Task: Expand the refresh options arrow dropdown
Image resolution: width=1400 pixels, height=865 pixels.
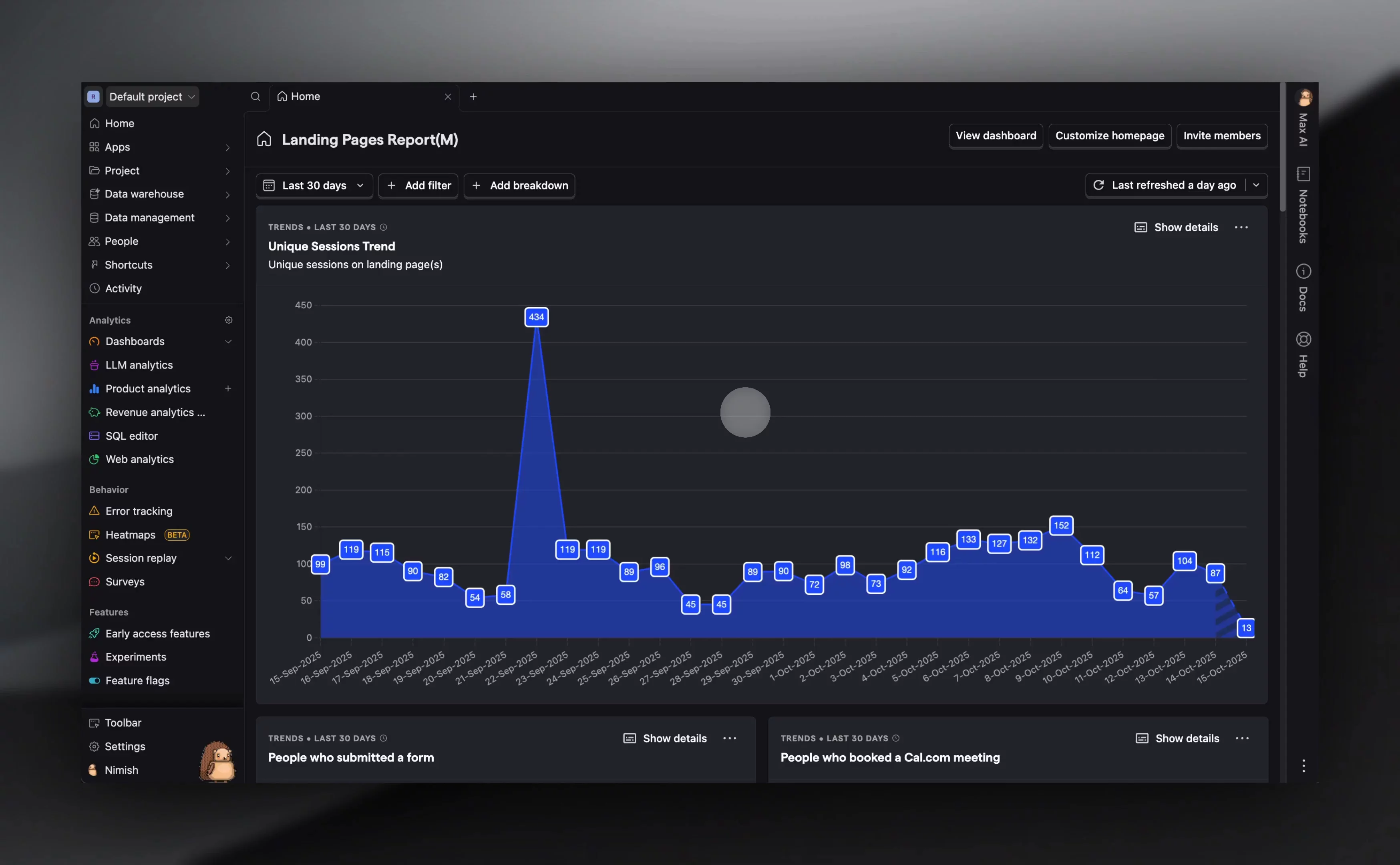Action: [x=1256, y=185]
